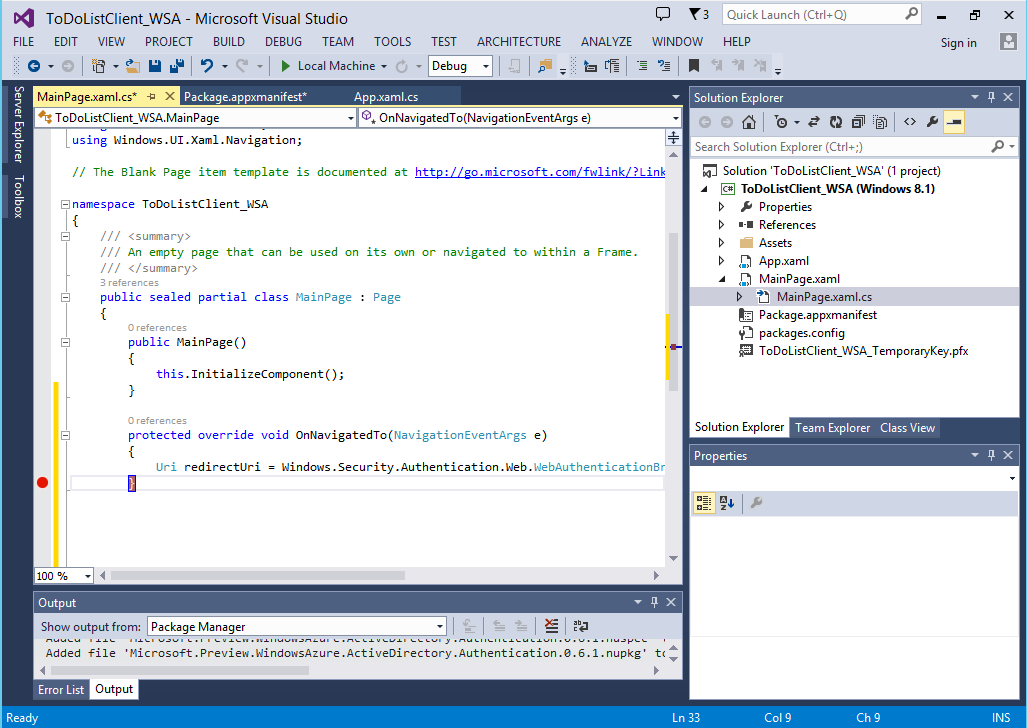Click the Sign in link
This screenshot has width=1027, height=728.
[x=959, y=43]
